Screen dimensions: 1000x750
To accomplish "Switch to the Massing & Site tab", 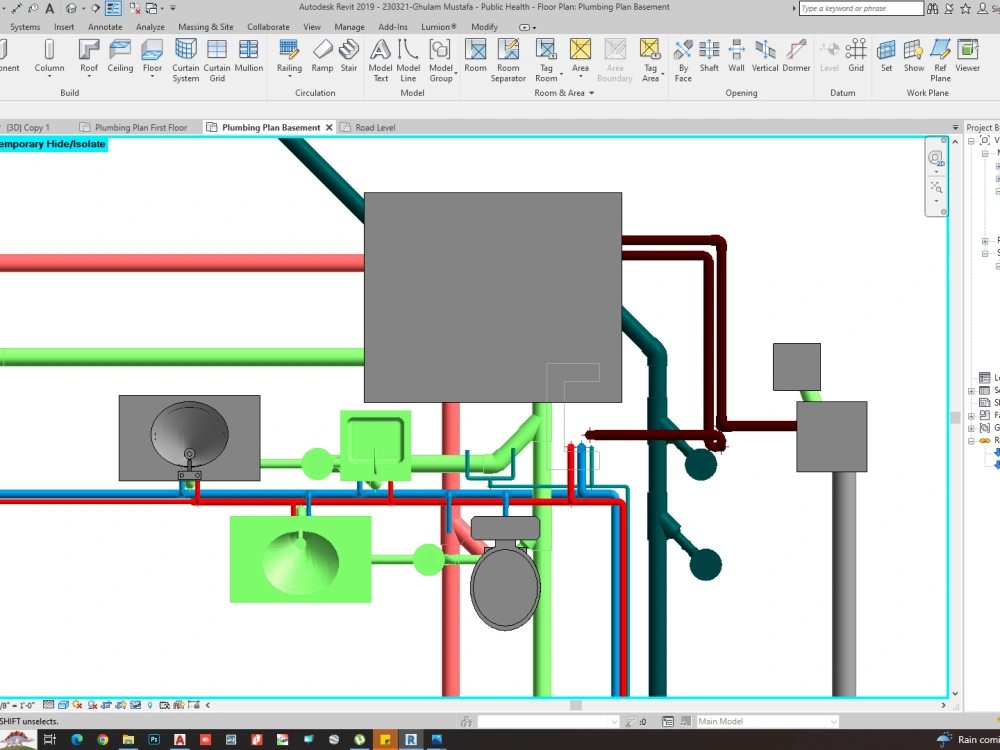I will (205, 27).
